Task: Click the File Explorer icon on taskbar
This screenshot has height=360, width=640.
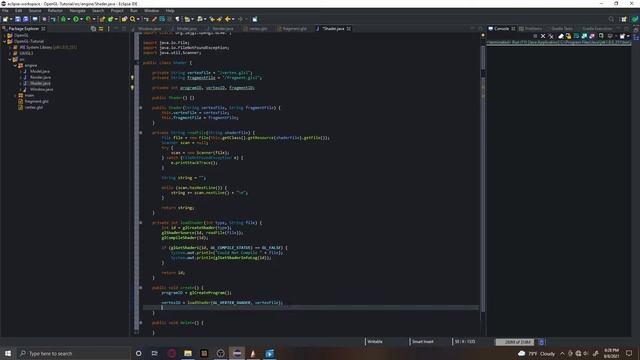Action: 188,353
